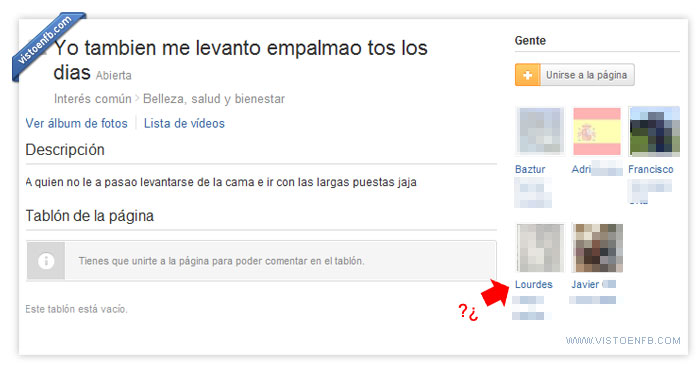Screen dimensions: 700x372
Task: Open Javier's profile thumbnail
Action: tap(597, 248)
